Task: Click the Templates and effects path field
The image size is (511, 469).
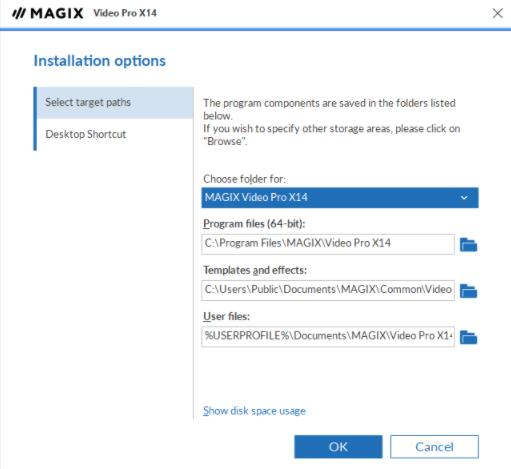Action: point(328,290)
